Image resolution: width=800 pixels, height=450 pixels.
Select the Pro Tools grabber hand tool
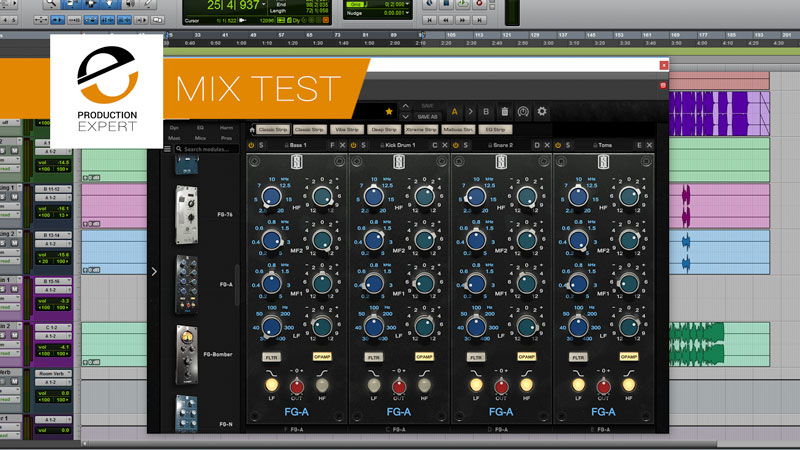[110, 4]
